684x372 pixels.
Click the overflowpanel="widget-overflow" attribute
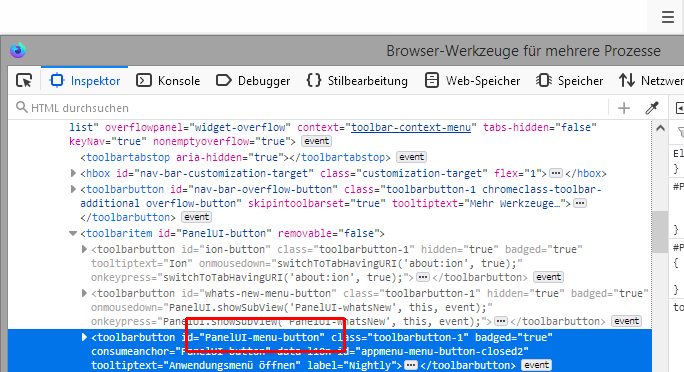click(198, 127)
